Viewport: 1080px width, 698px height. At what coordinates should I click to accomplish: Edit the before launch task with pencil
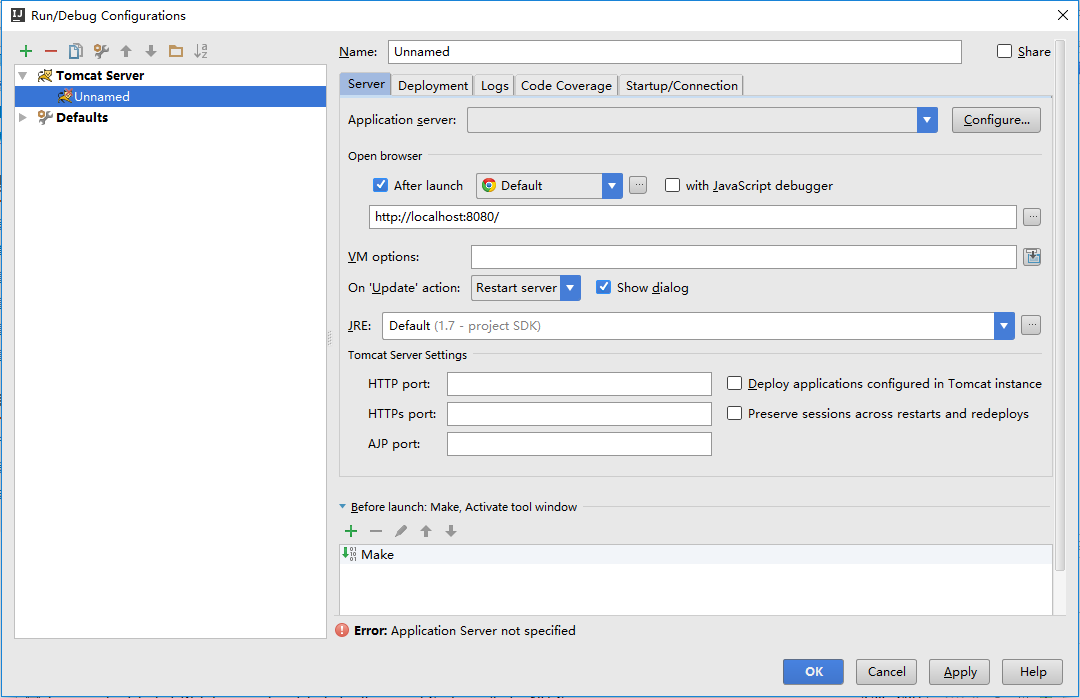[x=401, y=531]
